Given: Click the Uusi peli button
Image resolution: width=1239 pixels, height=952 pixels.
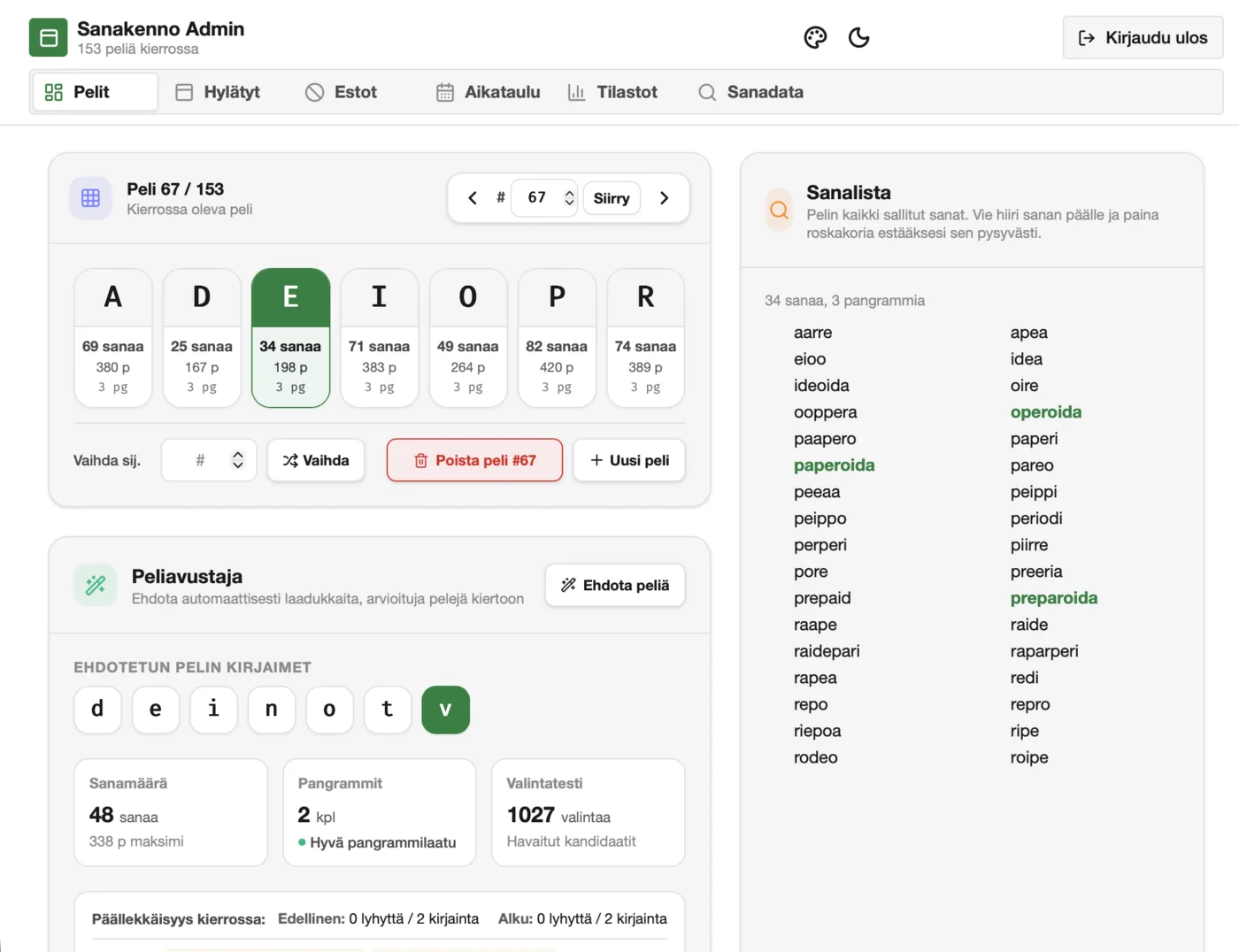Looking at the screenshot, I should pyautogui.click(x=629, y=460).
